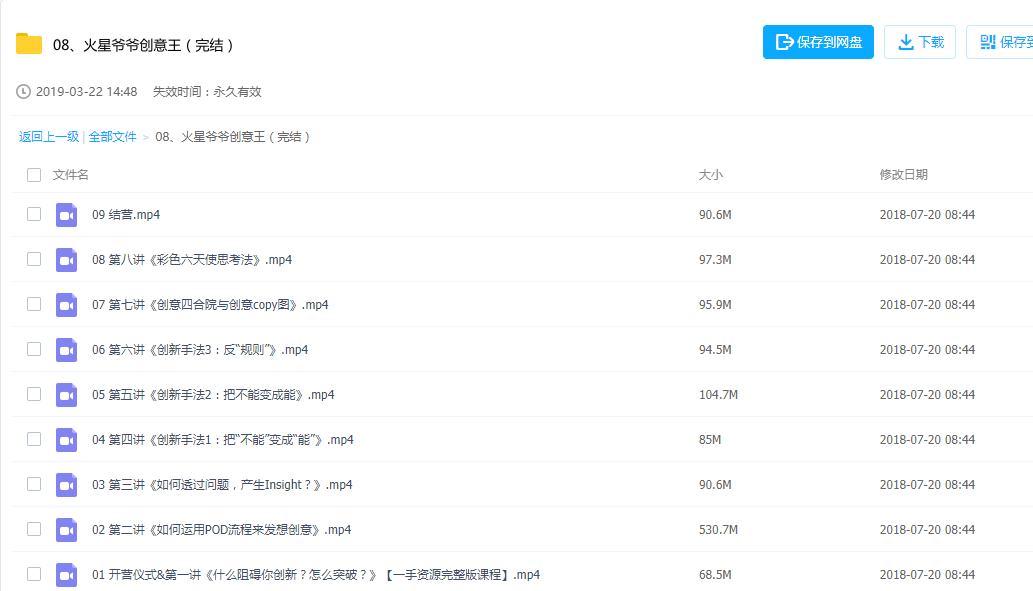The image size is (1033, 591).
Task: Click video icon for 08 第八讲 file
Action: pos(67,260)
